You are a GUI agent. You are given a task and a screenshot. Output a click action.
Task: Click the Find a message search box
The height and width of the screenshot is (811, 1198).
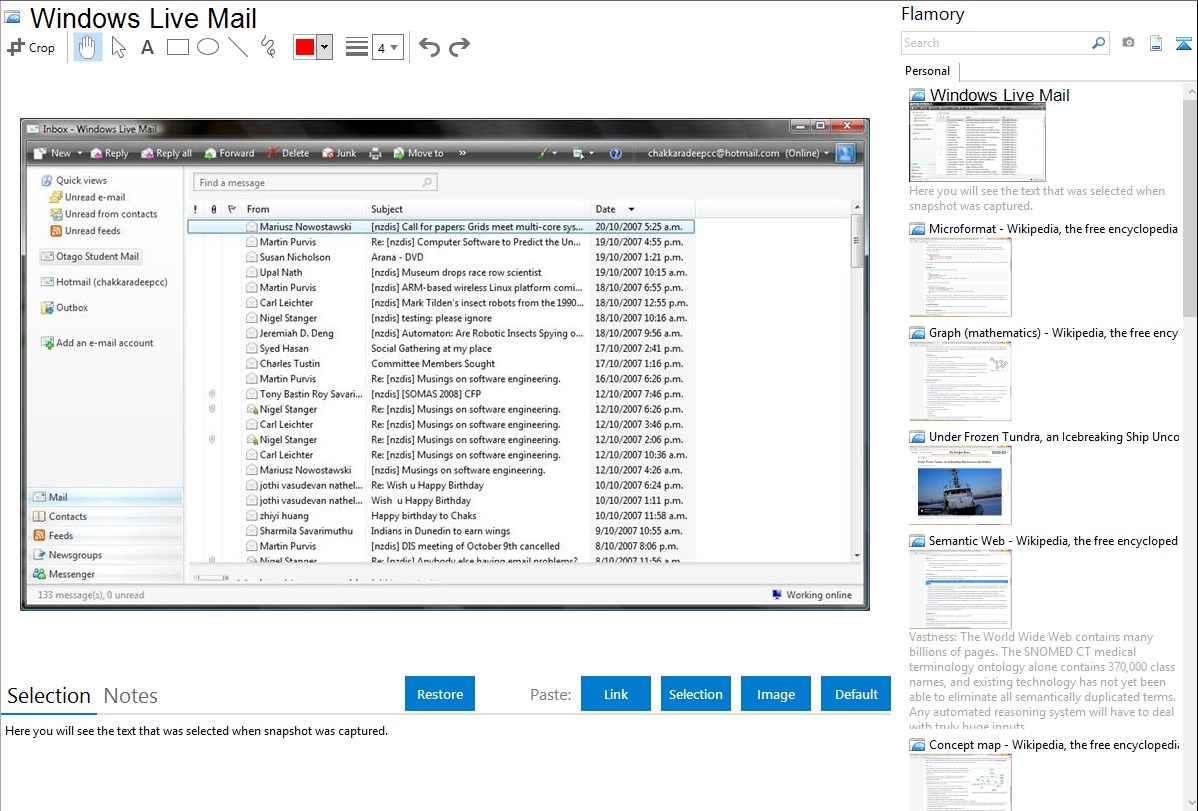315,183
